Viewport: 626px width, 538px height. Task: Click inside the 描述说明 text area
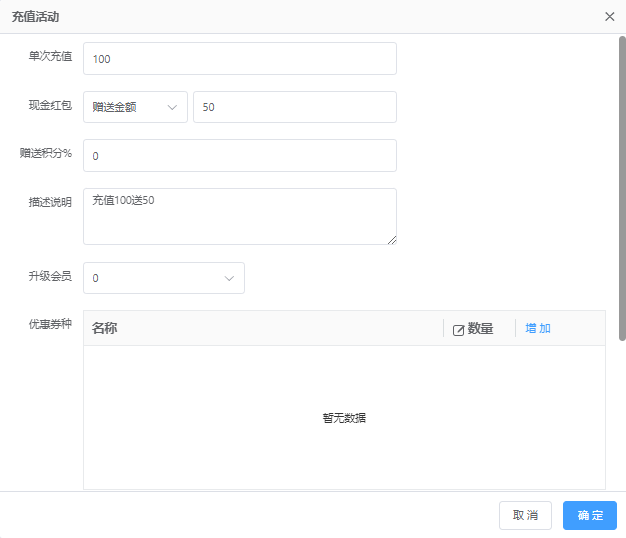click(240, 216)
